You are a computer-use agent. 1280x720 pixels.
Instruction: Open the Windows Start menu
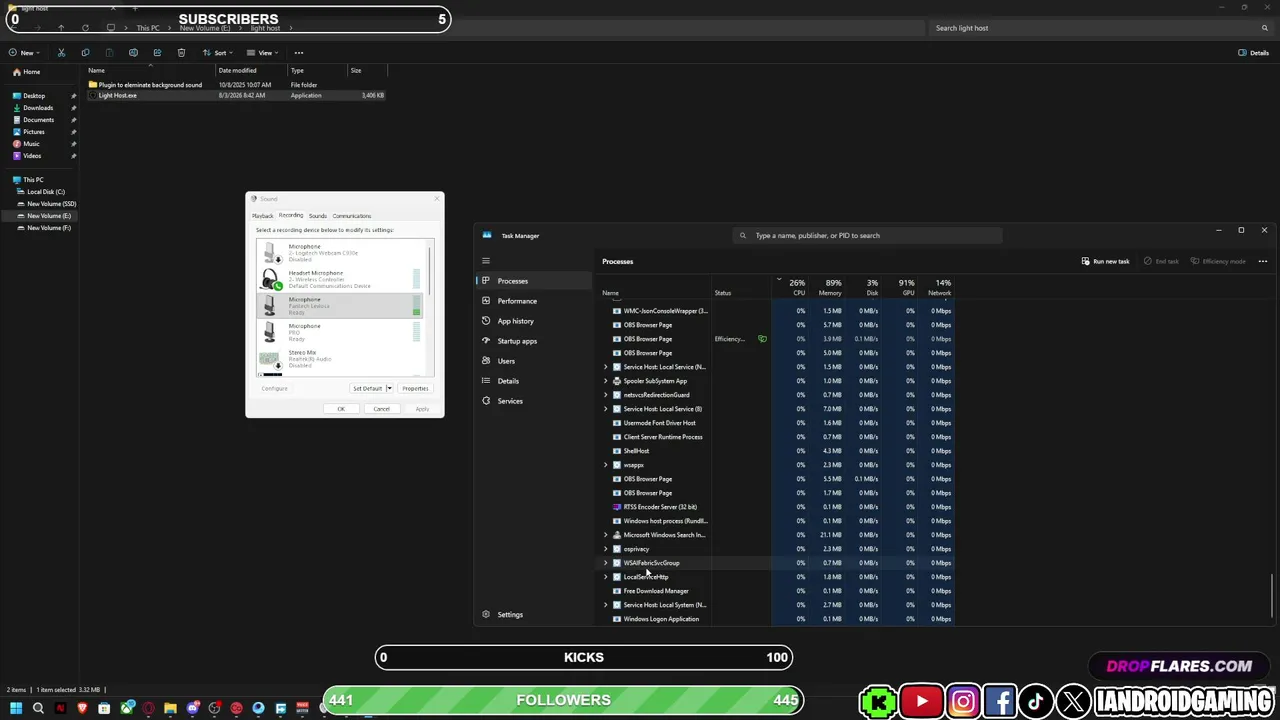pyautogui.click(x=16, y=709)
